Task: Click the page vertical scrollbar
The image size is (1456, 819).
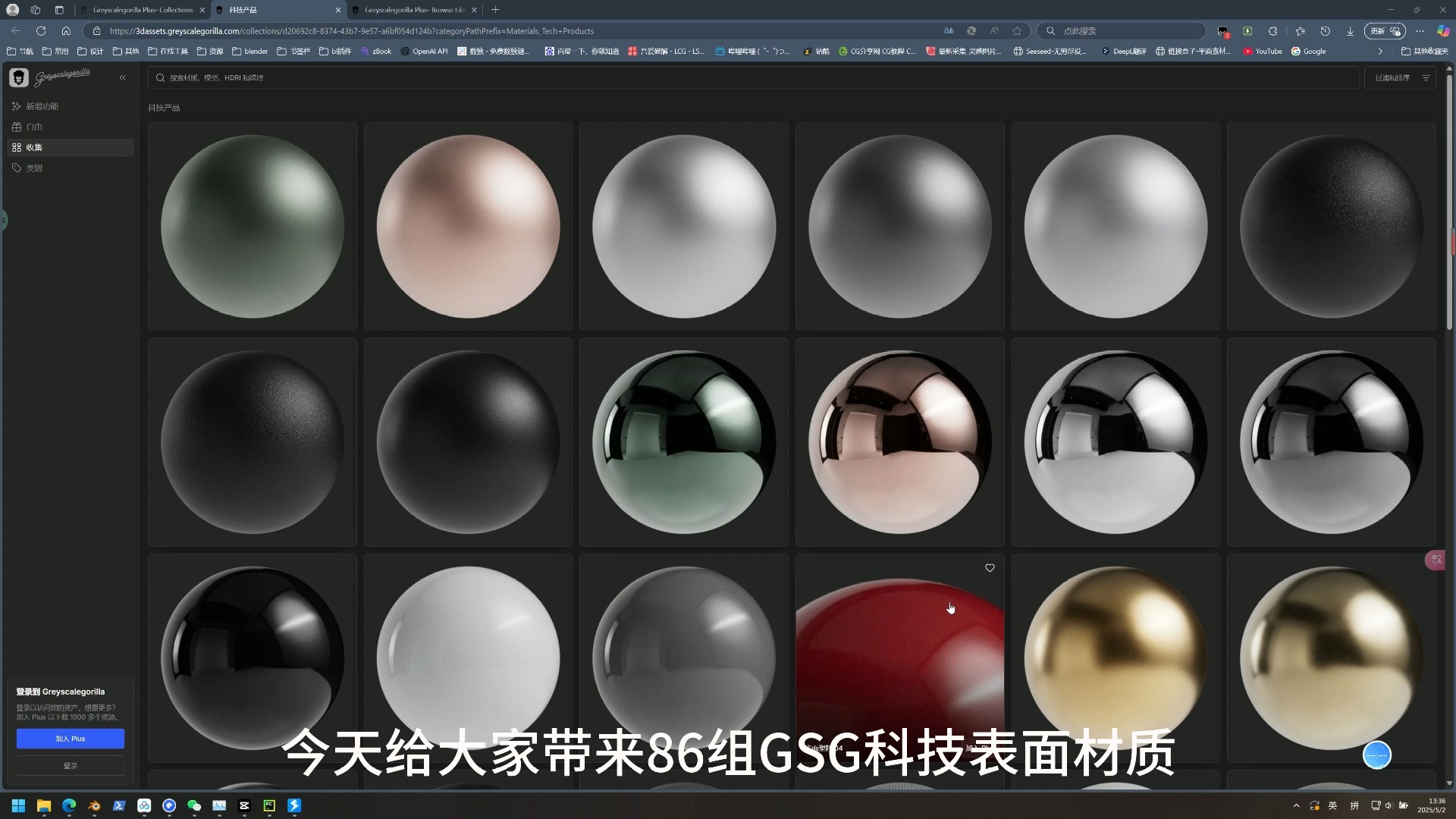Action: 1449,201
